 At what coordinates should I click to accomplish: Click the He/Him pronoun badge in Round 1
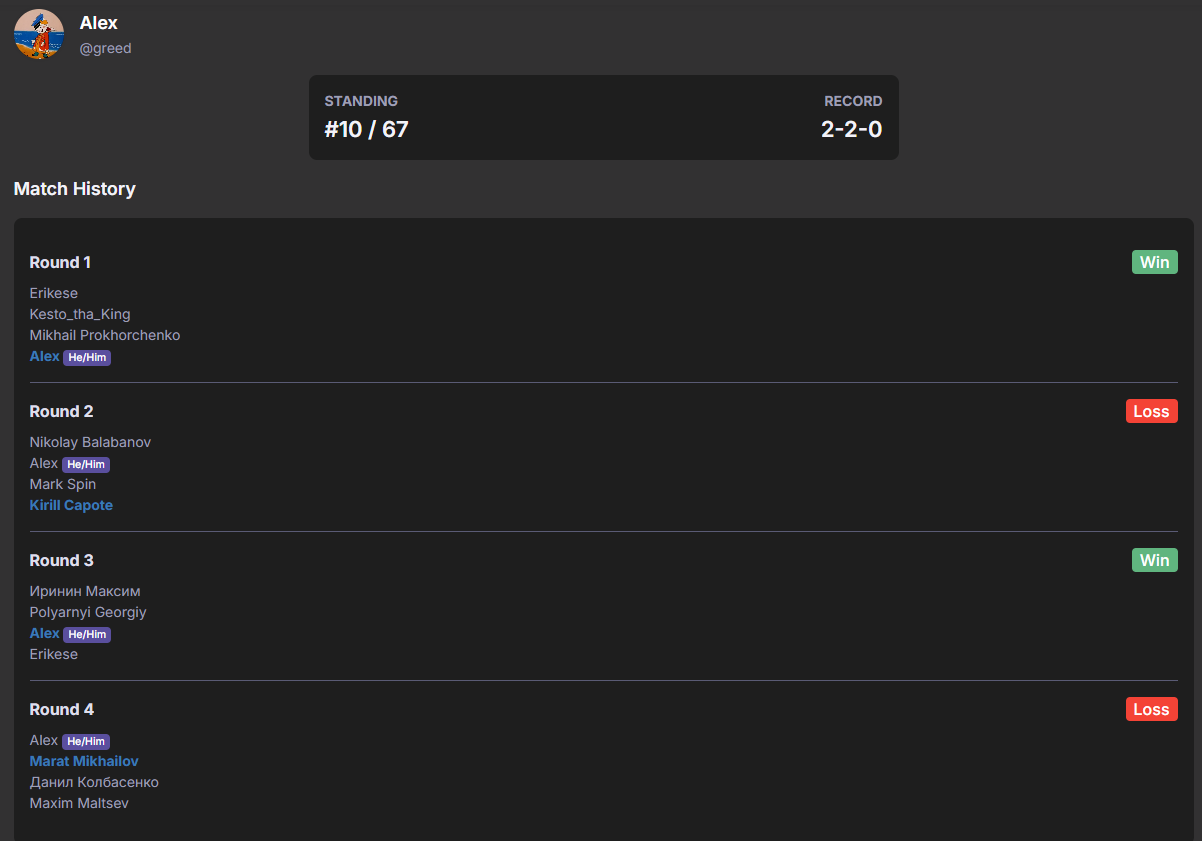tap(87, 357)
